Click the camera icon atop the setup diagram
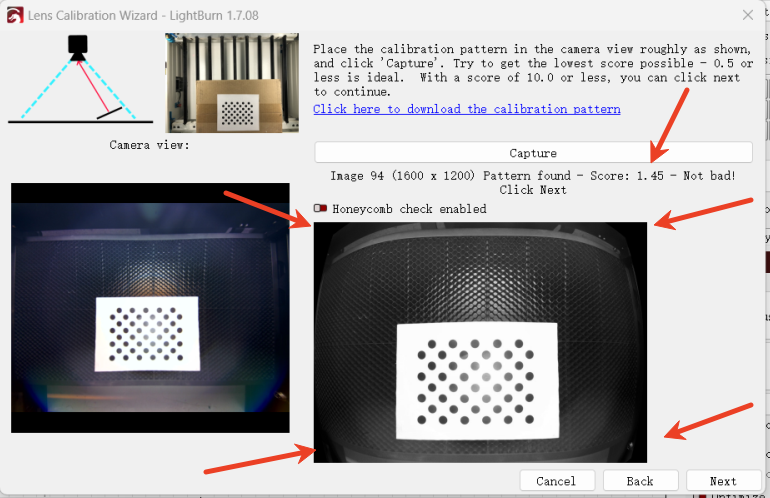 coord(77,46)
